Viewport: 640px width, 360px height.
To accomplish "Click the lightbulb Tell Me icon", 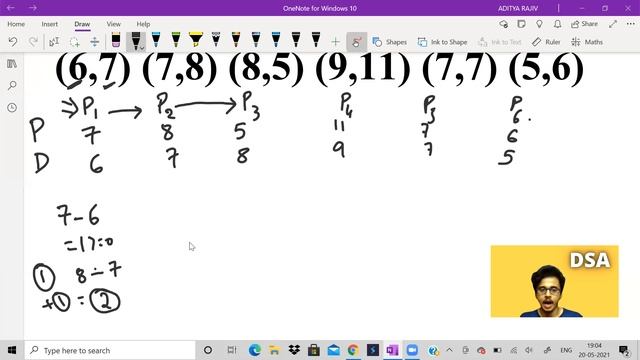I will coord(539,24).
